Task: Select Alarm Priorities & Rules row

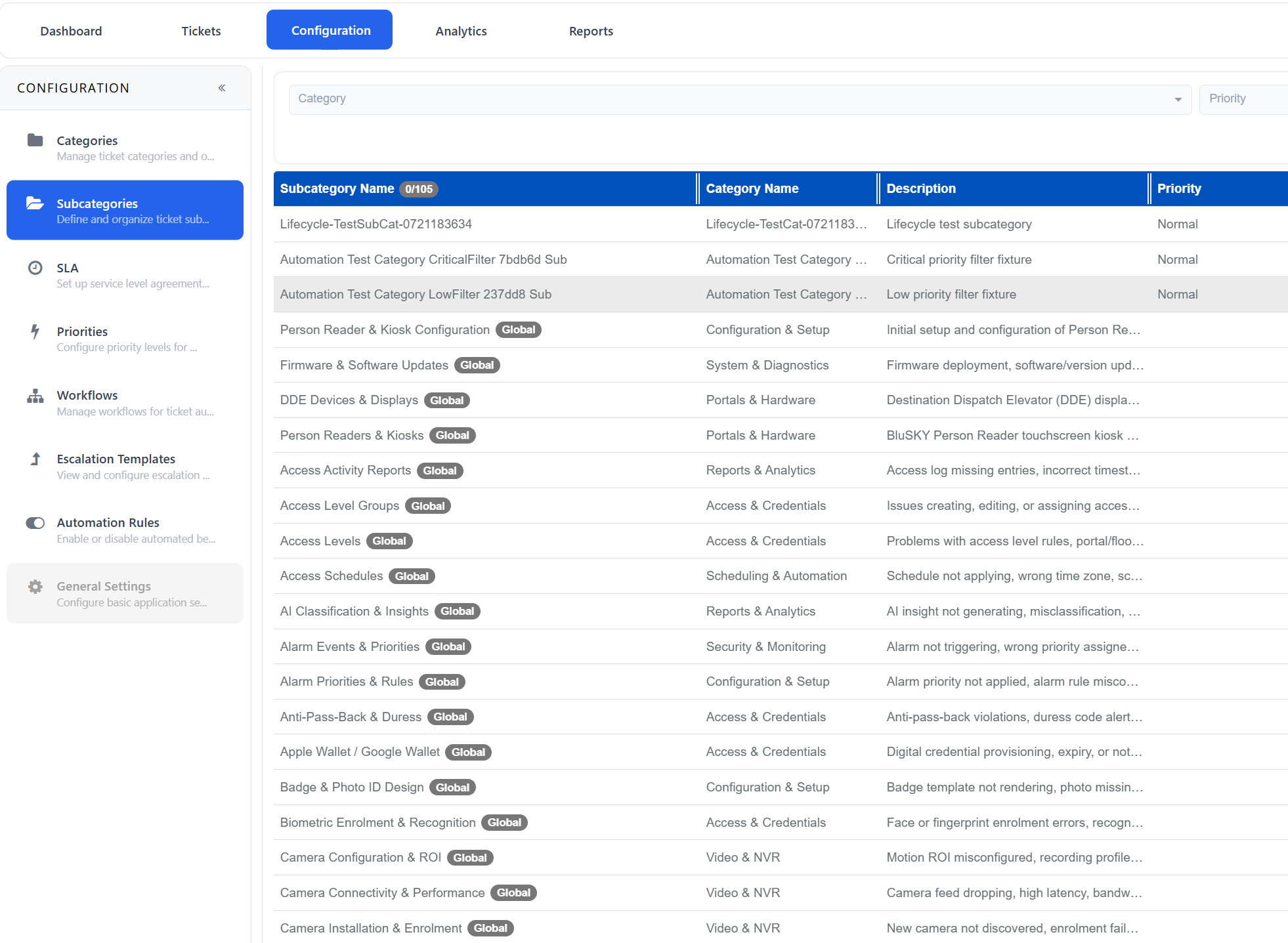Action: pyautogui.click(x=781, y=682)
